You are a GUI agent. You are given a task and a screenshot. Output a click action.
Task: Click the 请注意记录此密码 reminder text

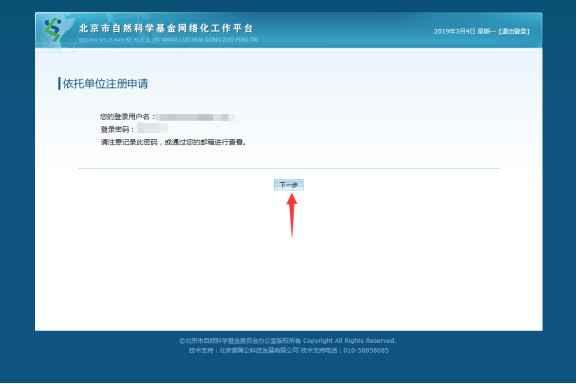point(173,142)
